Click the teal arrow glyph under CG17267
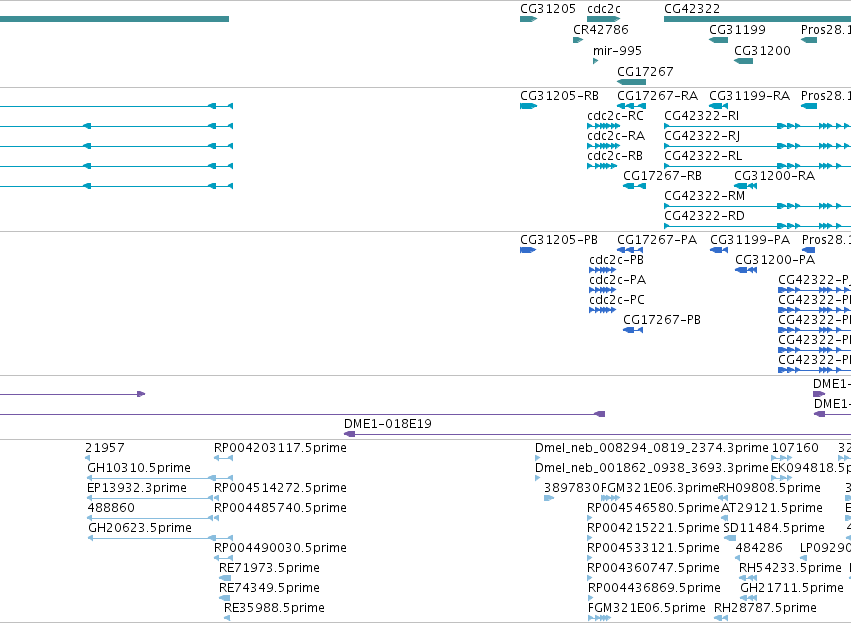851x623 pixels. coord(631,82)
